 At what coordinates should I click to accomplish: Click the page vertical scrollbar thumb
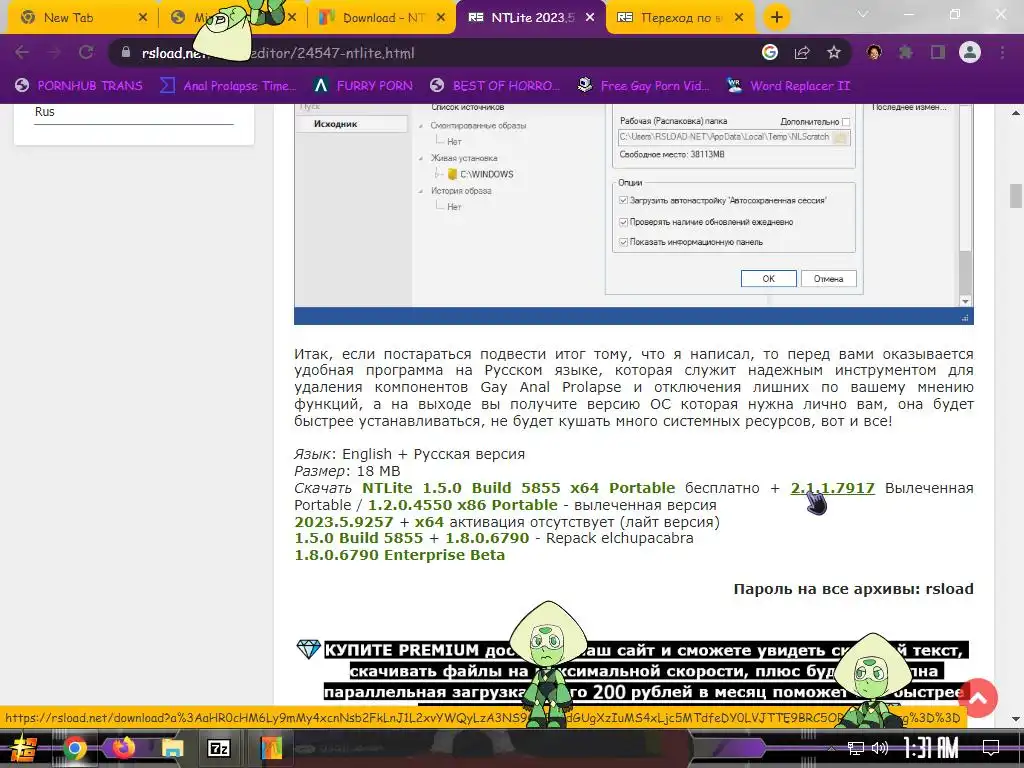(x=1016, y=196)
